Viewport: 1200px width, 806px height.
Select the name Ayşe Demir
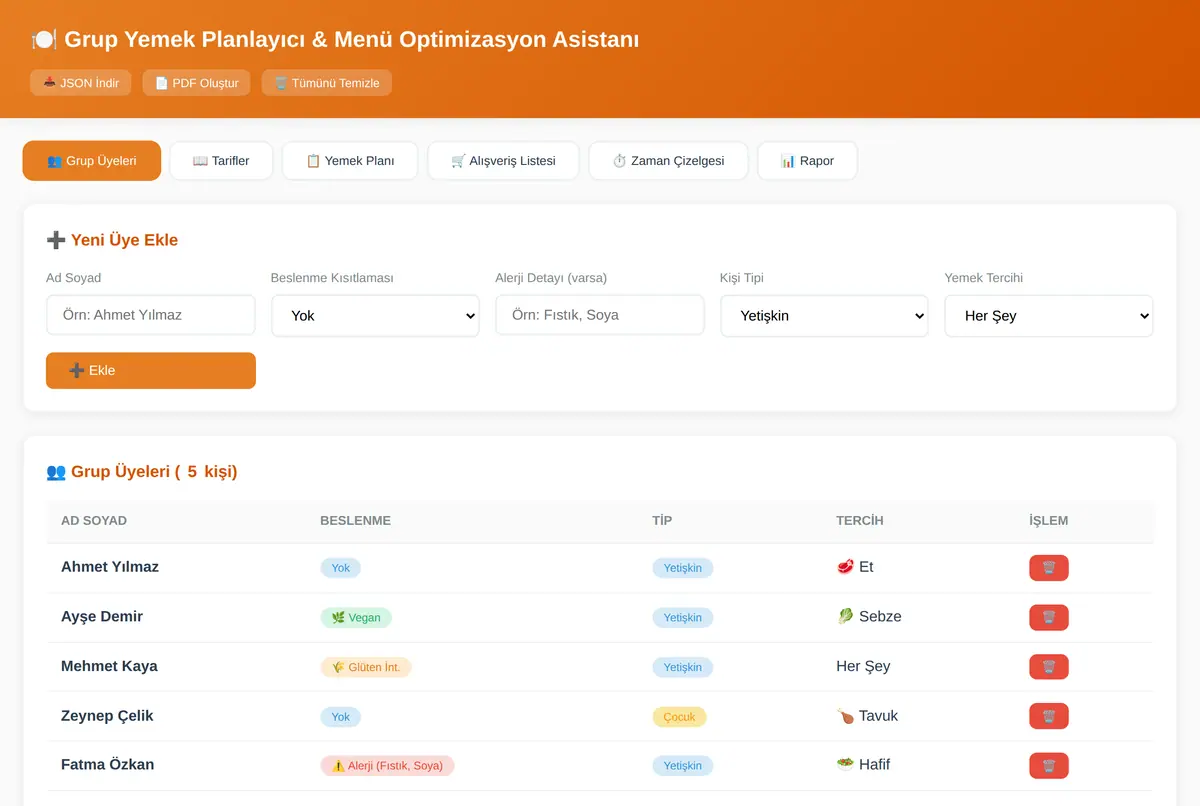[x=102, y=617]
